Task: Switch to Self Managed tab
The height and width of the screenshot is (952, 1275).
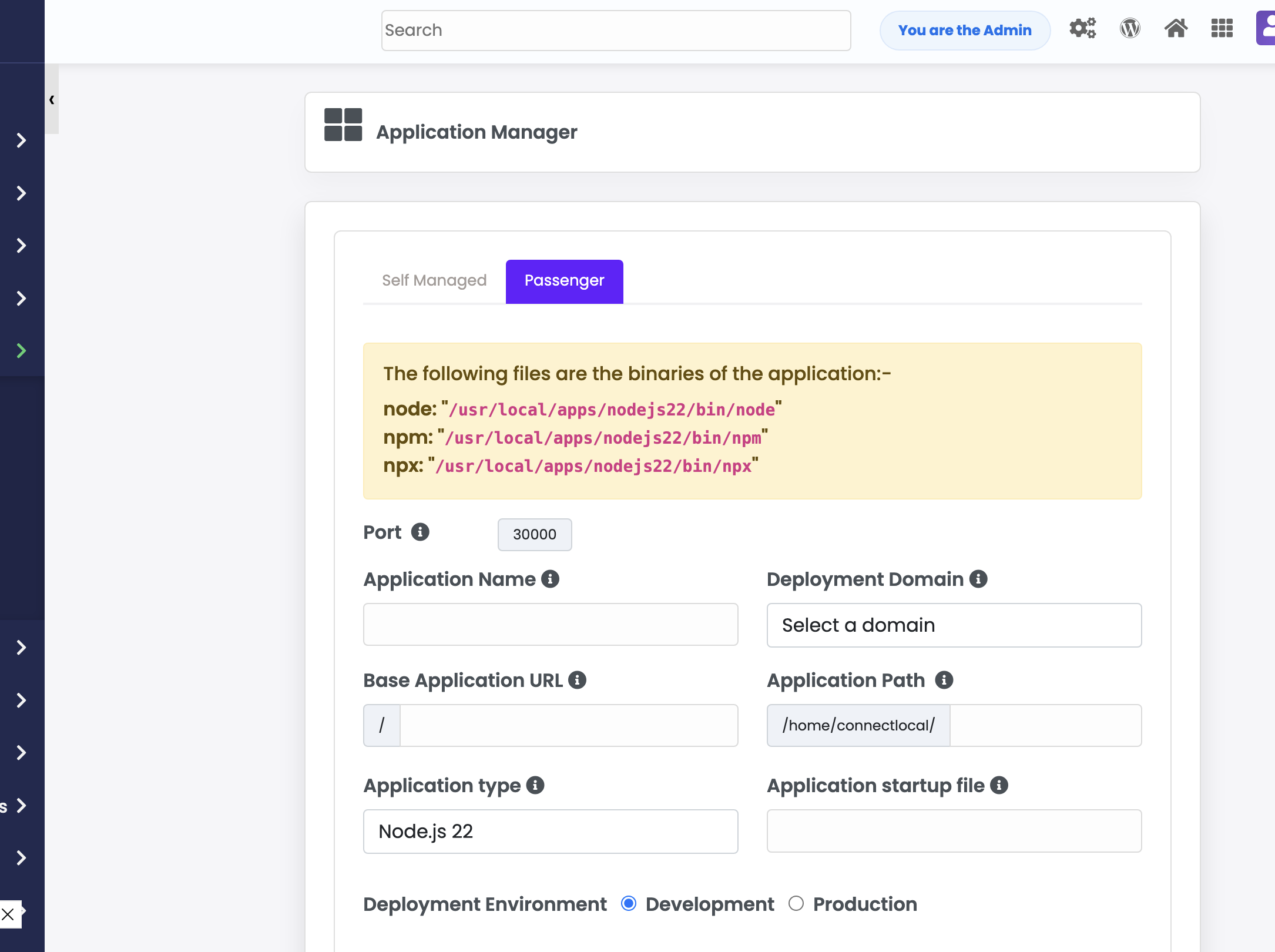Action: 434,281
